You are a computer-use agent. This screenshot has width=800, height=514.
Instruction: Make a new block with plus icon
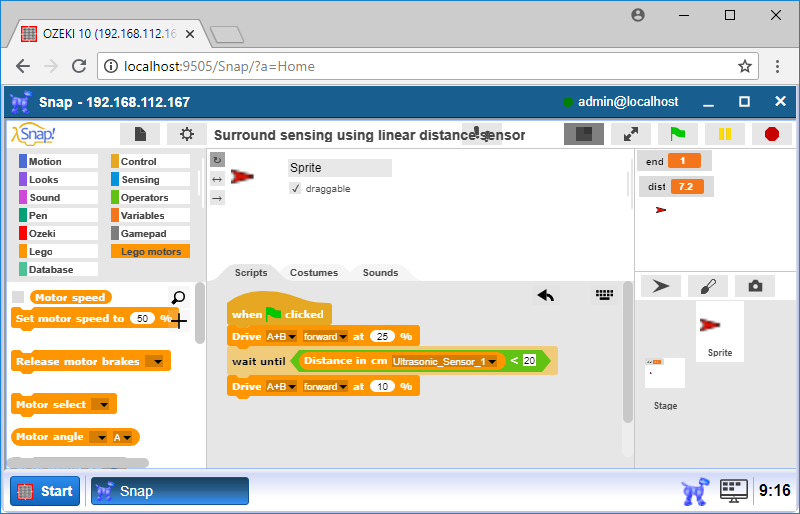point(179,321)
